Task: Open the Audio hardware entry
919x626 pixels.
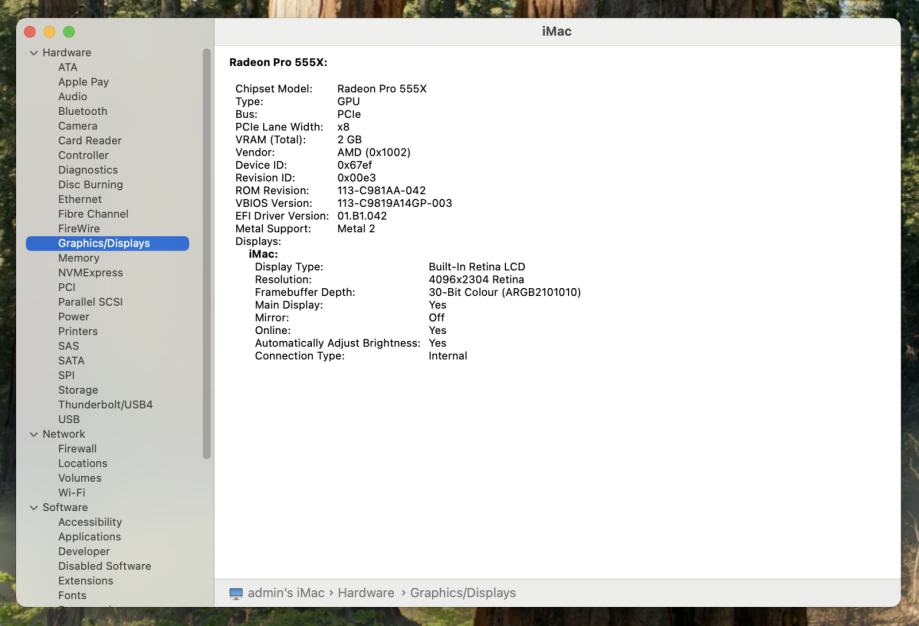Action: (x=72, y=97)
